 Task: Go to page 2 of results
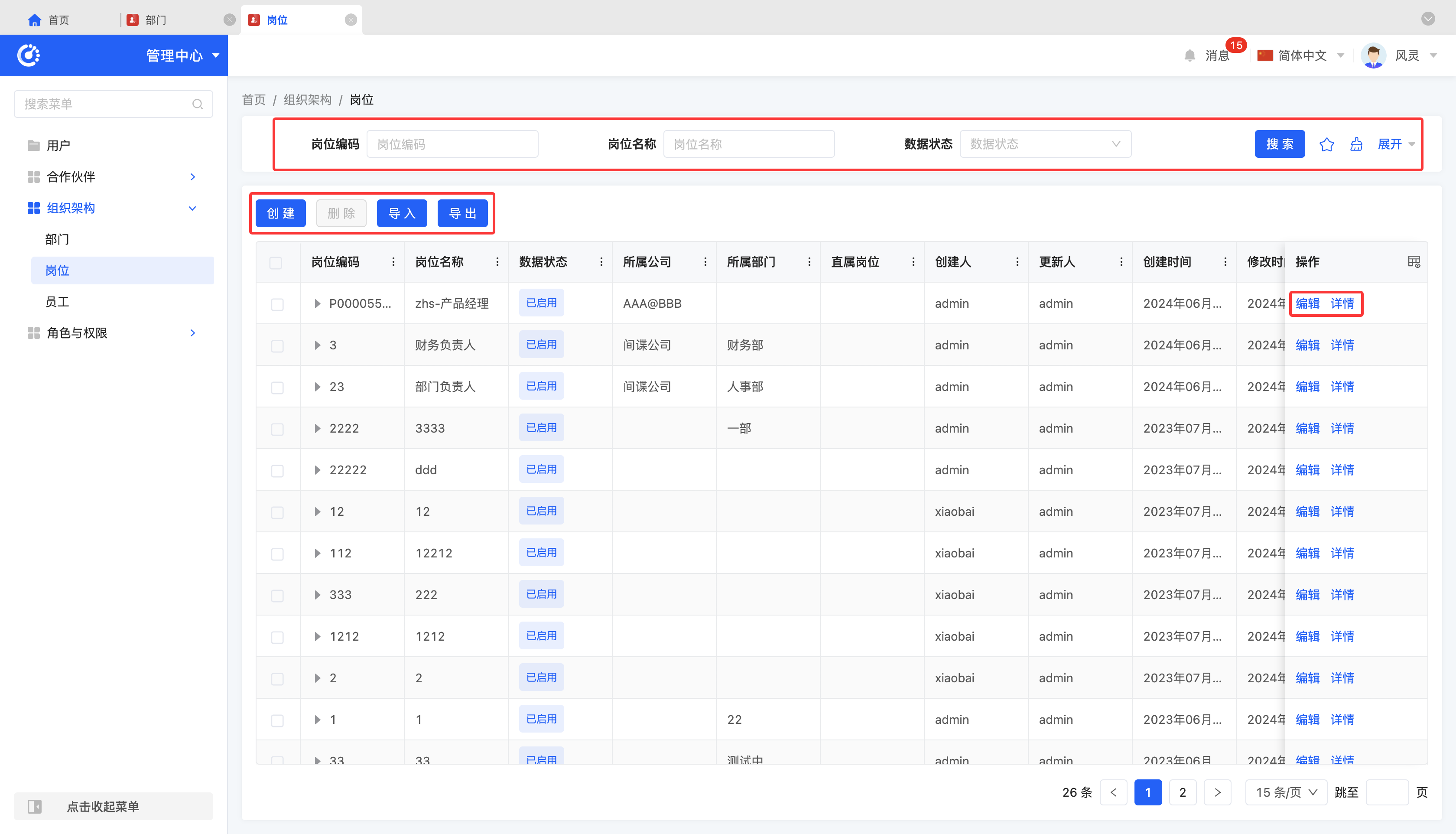(1182, 792)
